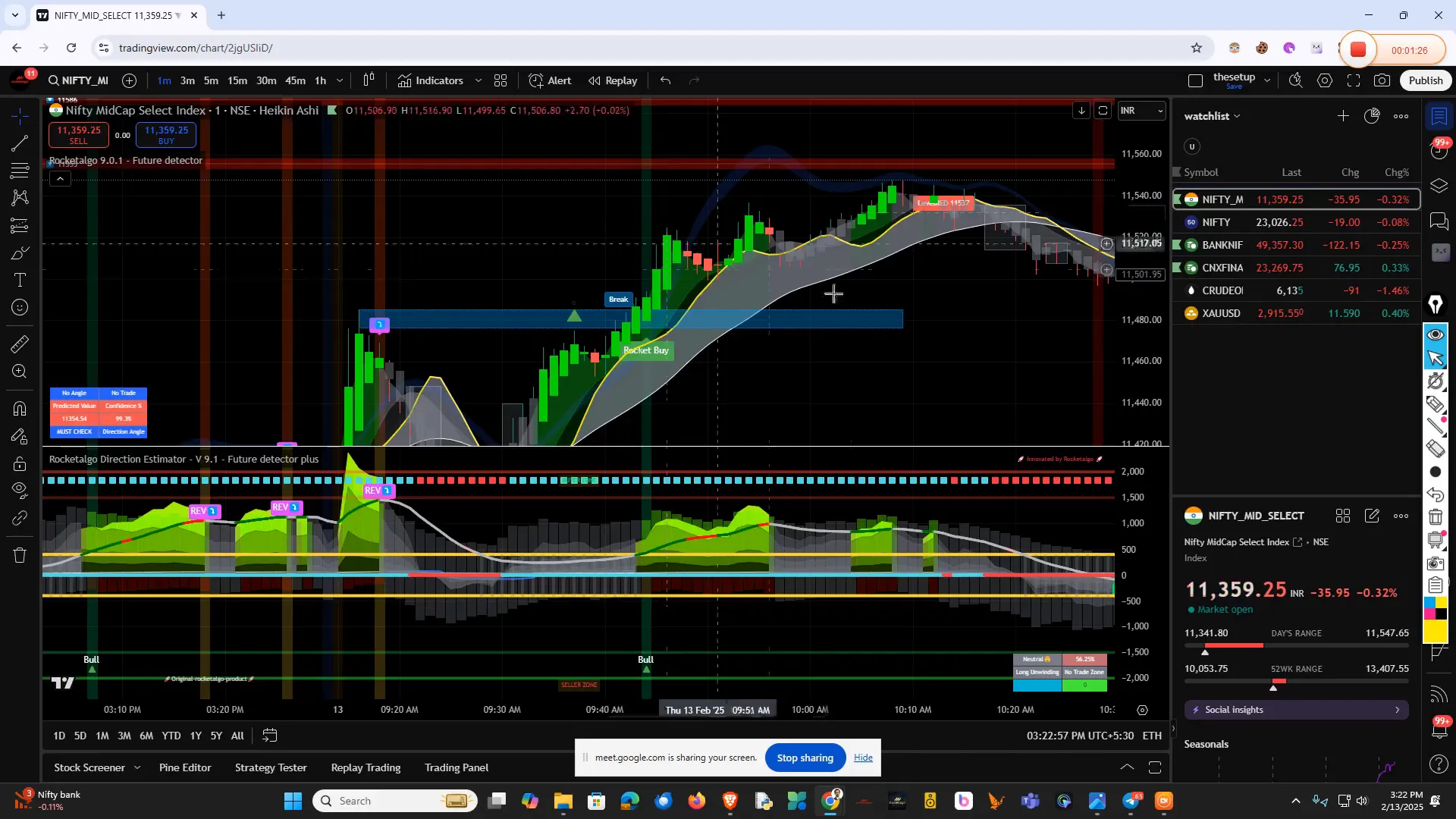The image size is (1456, 819).
Task: Remove all drawings with the trash icon
Action: pyautogui.click(x=19, y=555)
